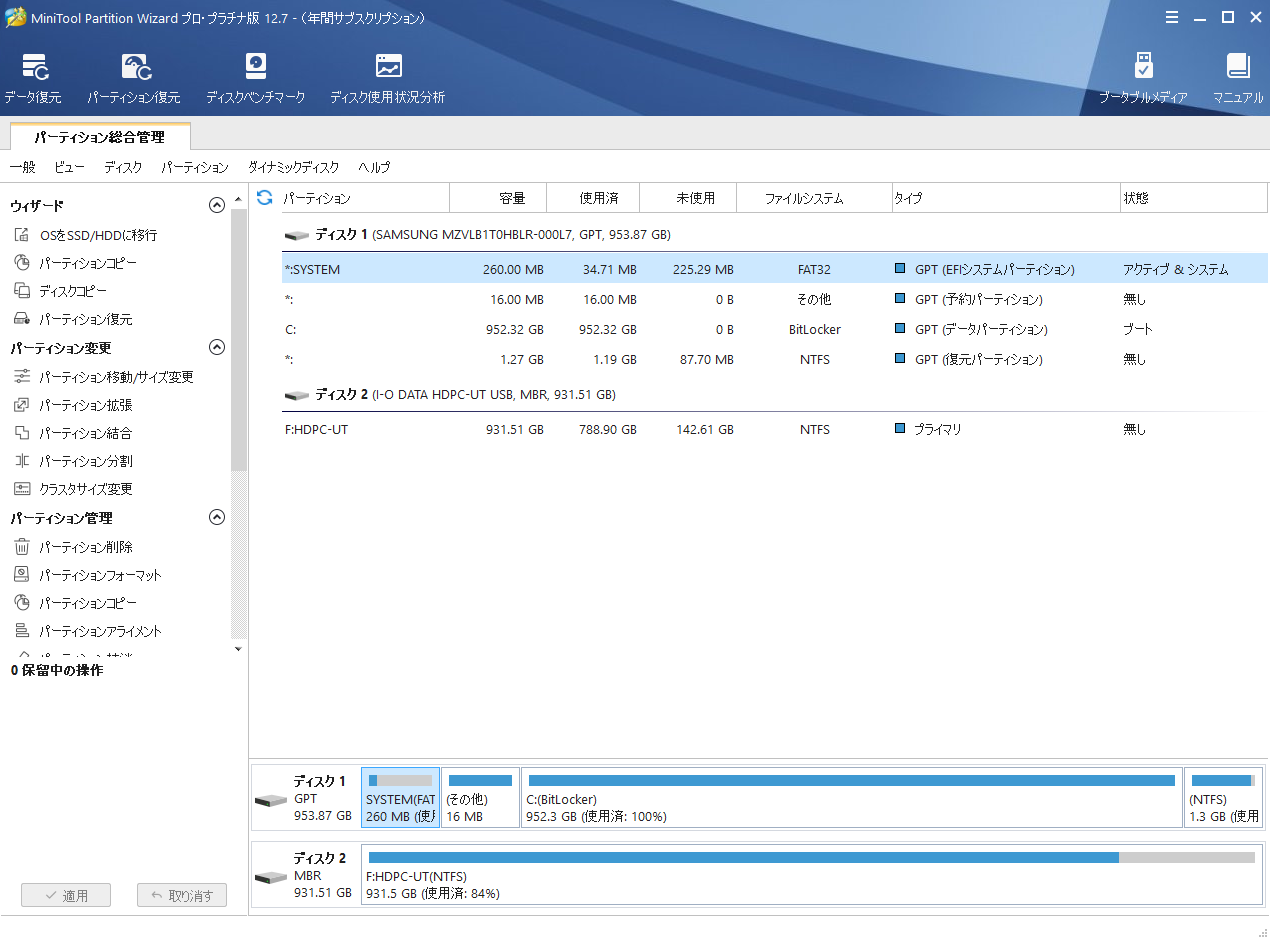Select ディスク 2 icon in the disk map

pos(270,877)
